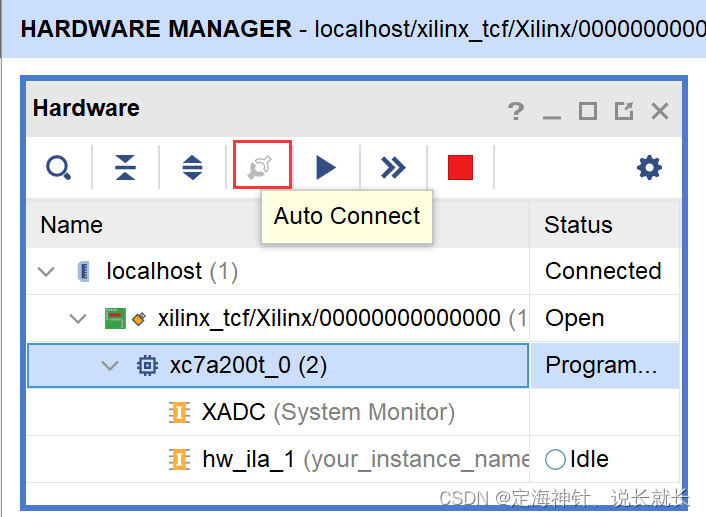Image resolution: width=706 pixels, height=517 pixels.
Task: Click the orange XADC core icon
Action: pyautogui.click(x=179, y=412)
